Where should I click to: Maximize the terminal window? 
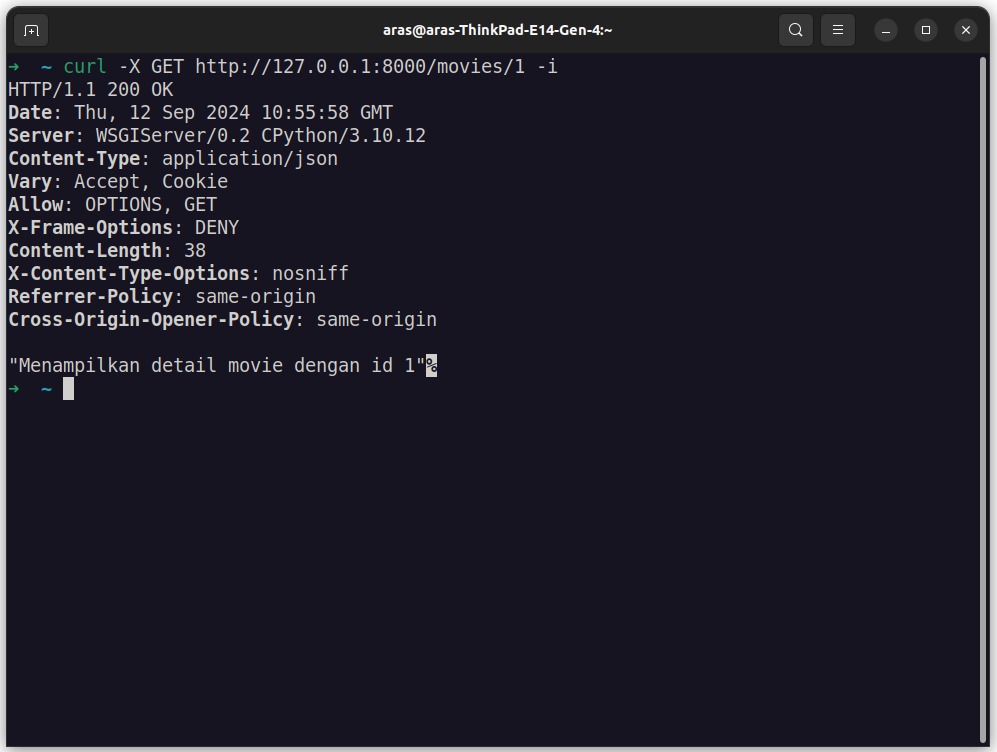pos(926,30)
